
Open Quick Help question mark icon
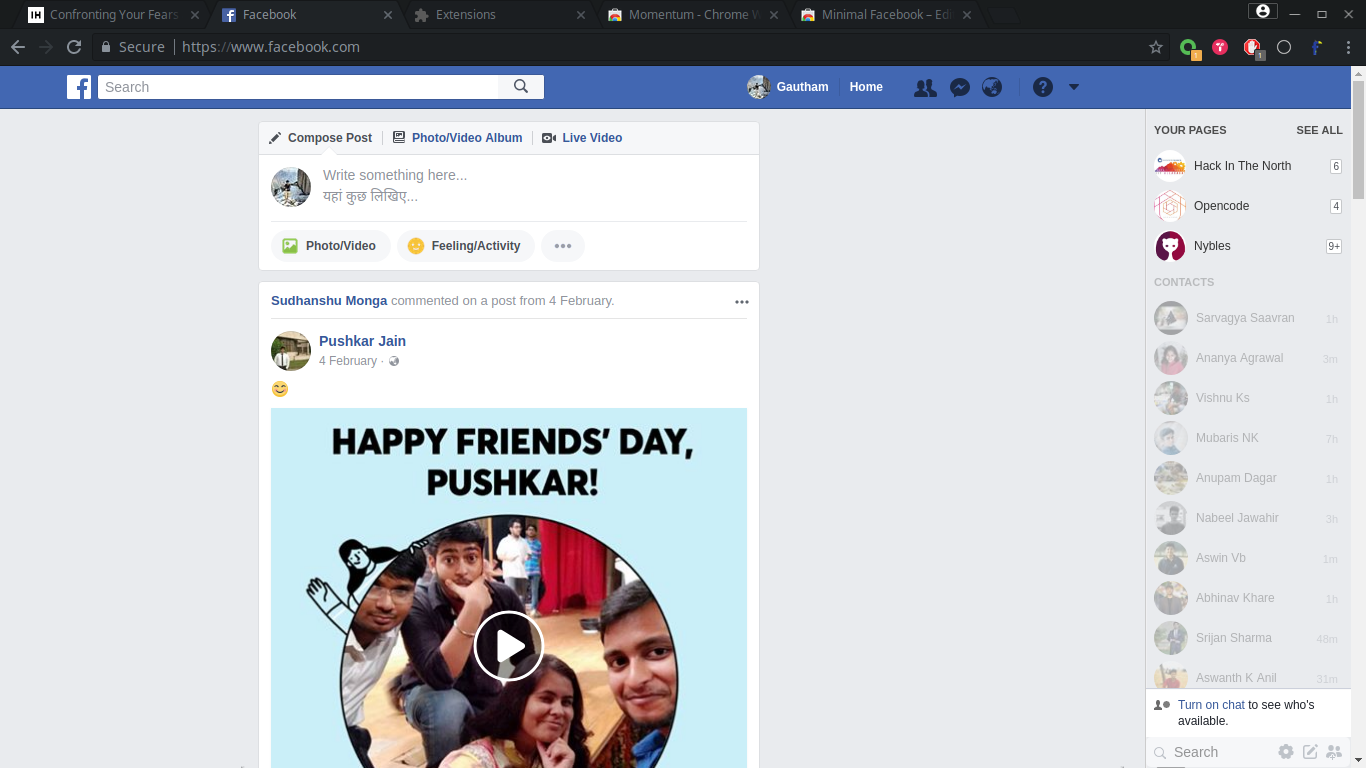click(1043, 87)
